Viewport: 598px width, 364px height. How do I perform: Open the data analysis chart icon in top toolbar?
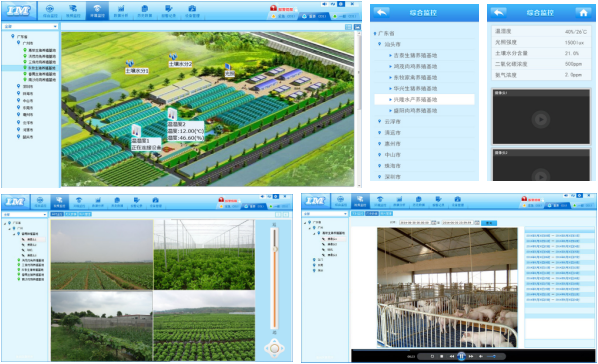coord(121,11)
